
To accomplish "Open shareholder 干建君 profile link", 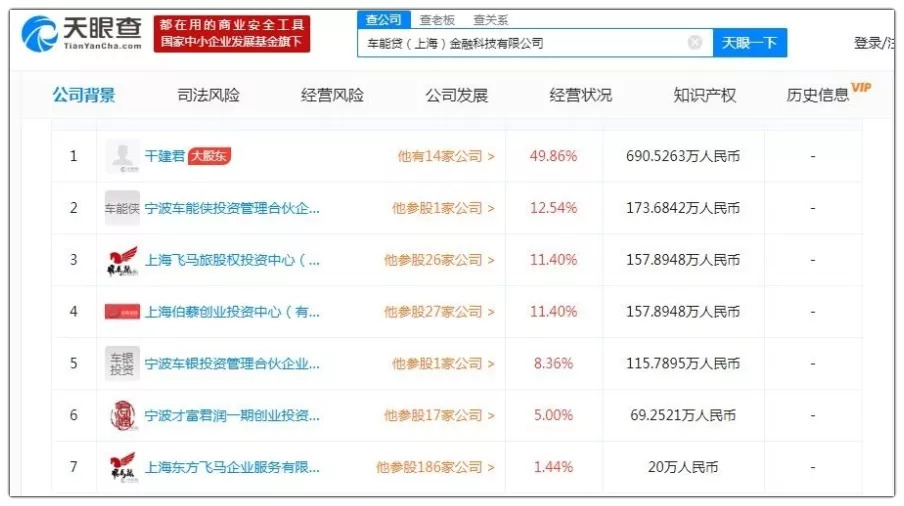I will point(164,156).
